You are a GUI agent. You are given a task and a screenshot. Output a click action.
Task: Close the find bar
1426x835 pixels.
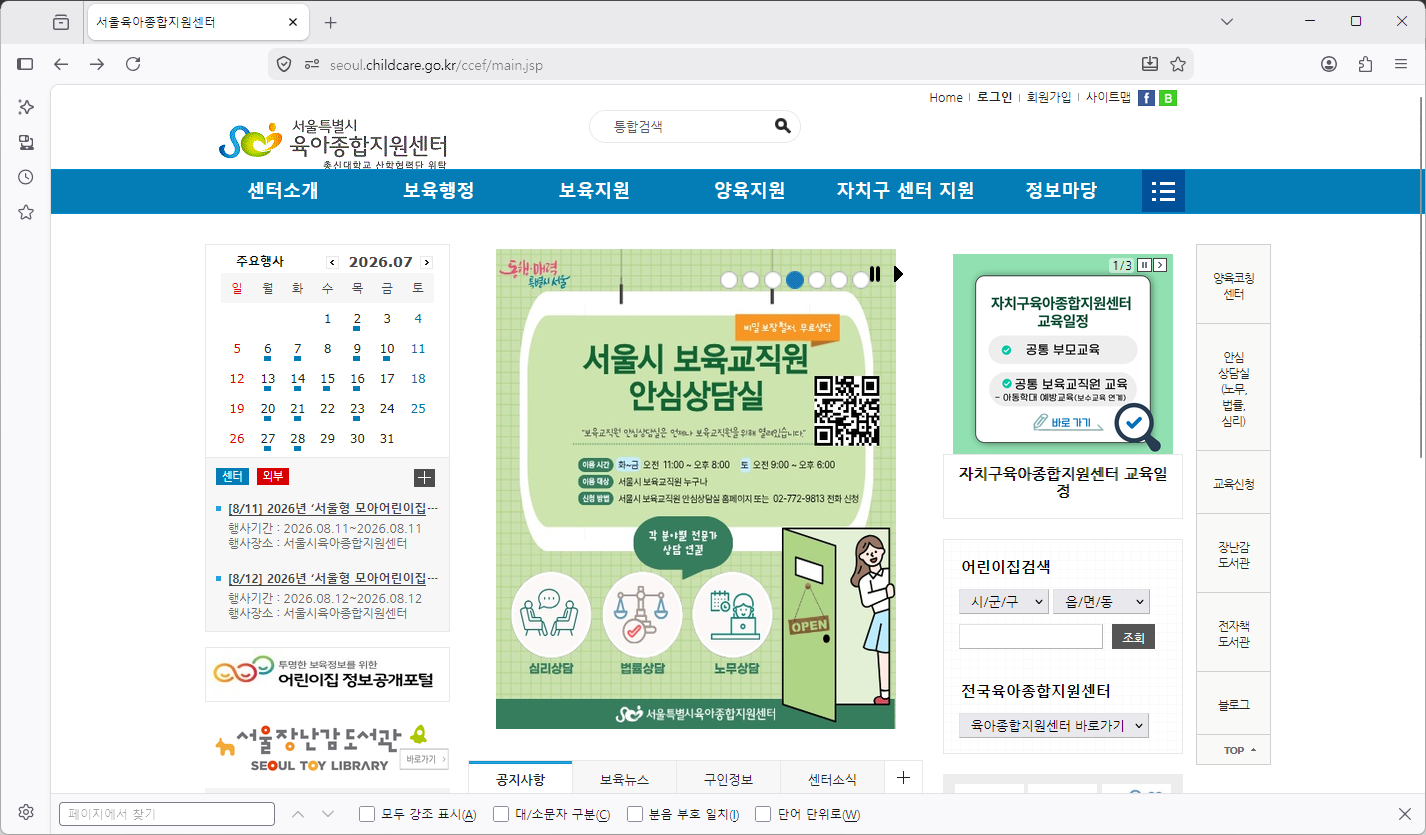pos(1404,814)
